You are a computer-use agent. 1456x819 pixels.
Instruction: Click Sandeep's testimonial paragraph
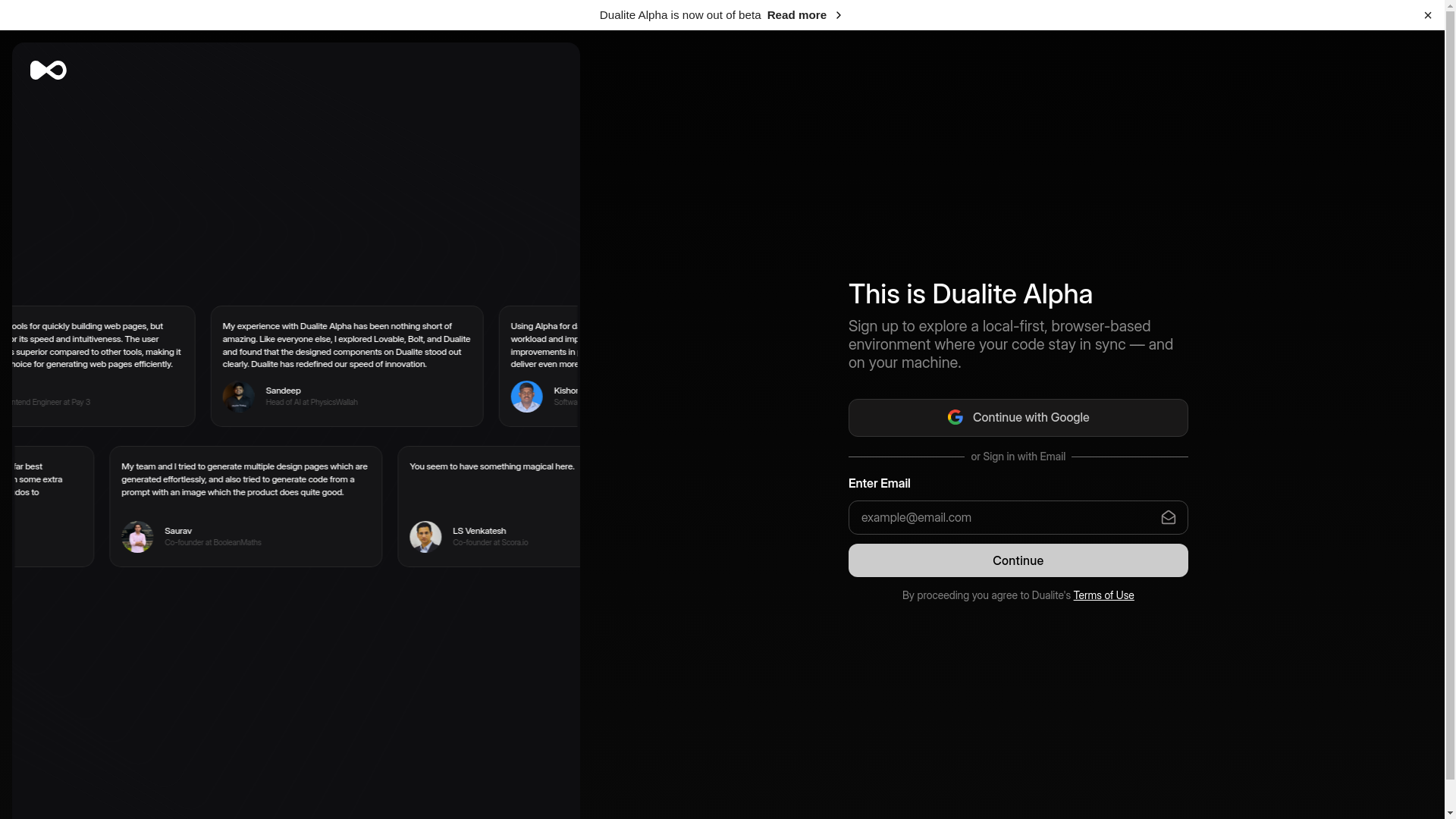coord(347,345)
